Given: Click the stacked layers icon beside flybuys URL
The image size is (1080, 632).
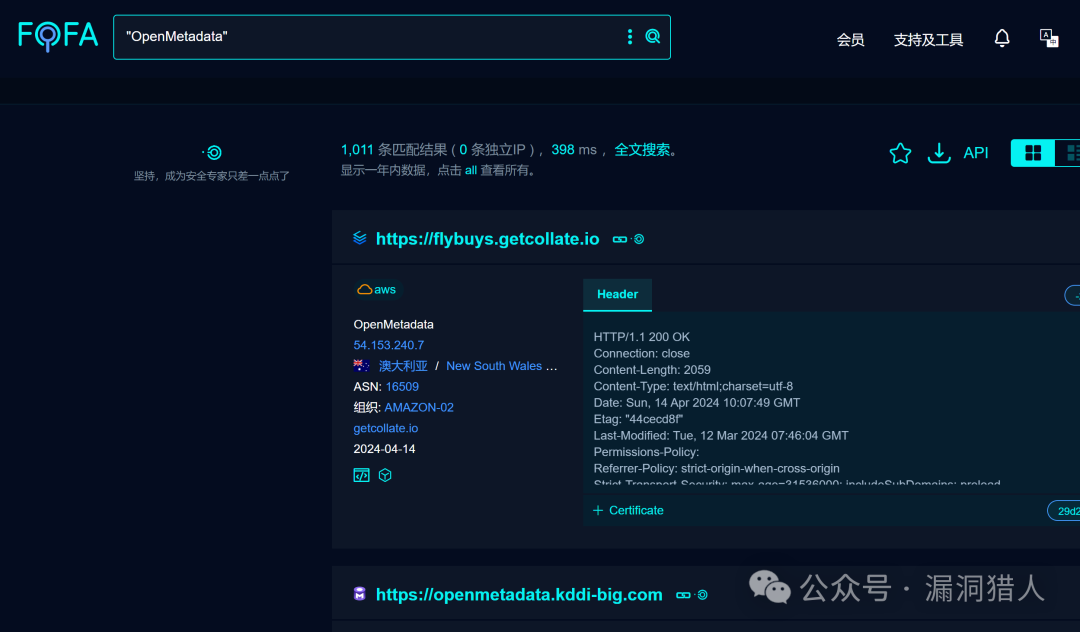Looking at the screenshot, I should point(360,238).
